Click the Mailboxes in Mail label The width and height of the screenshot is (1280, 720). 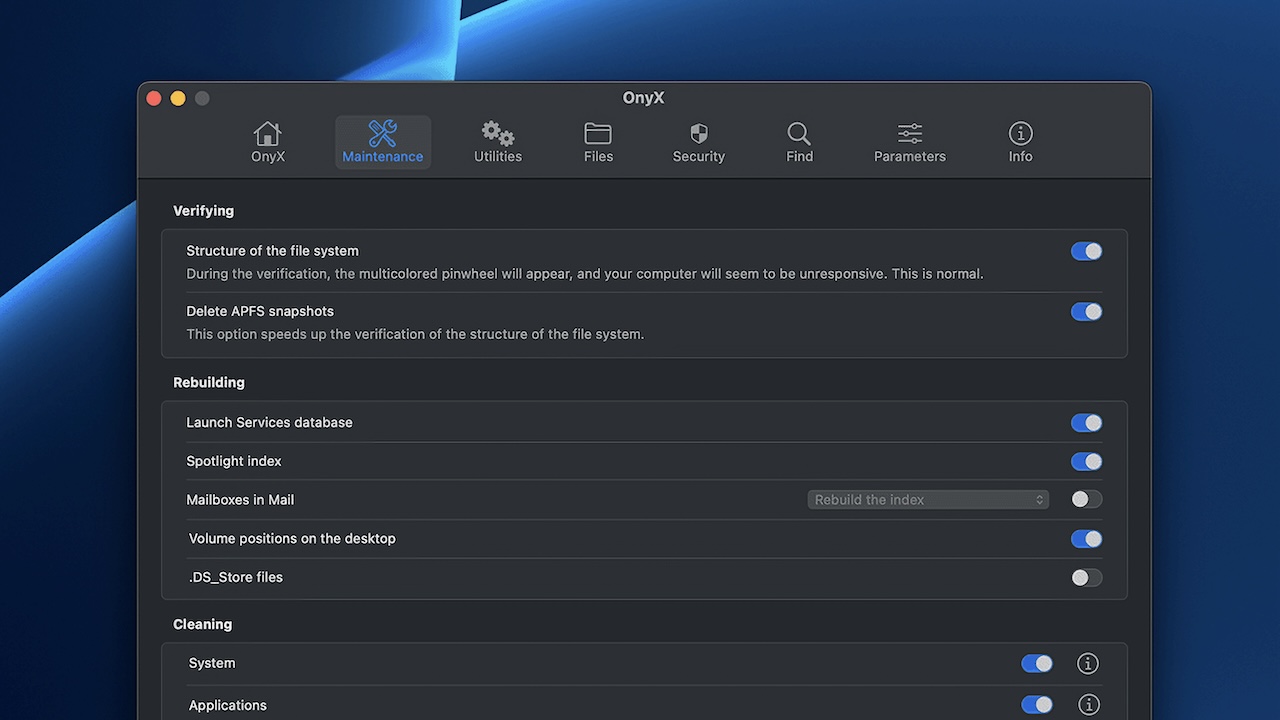[x=240, y=500]
